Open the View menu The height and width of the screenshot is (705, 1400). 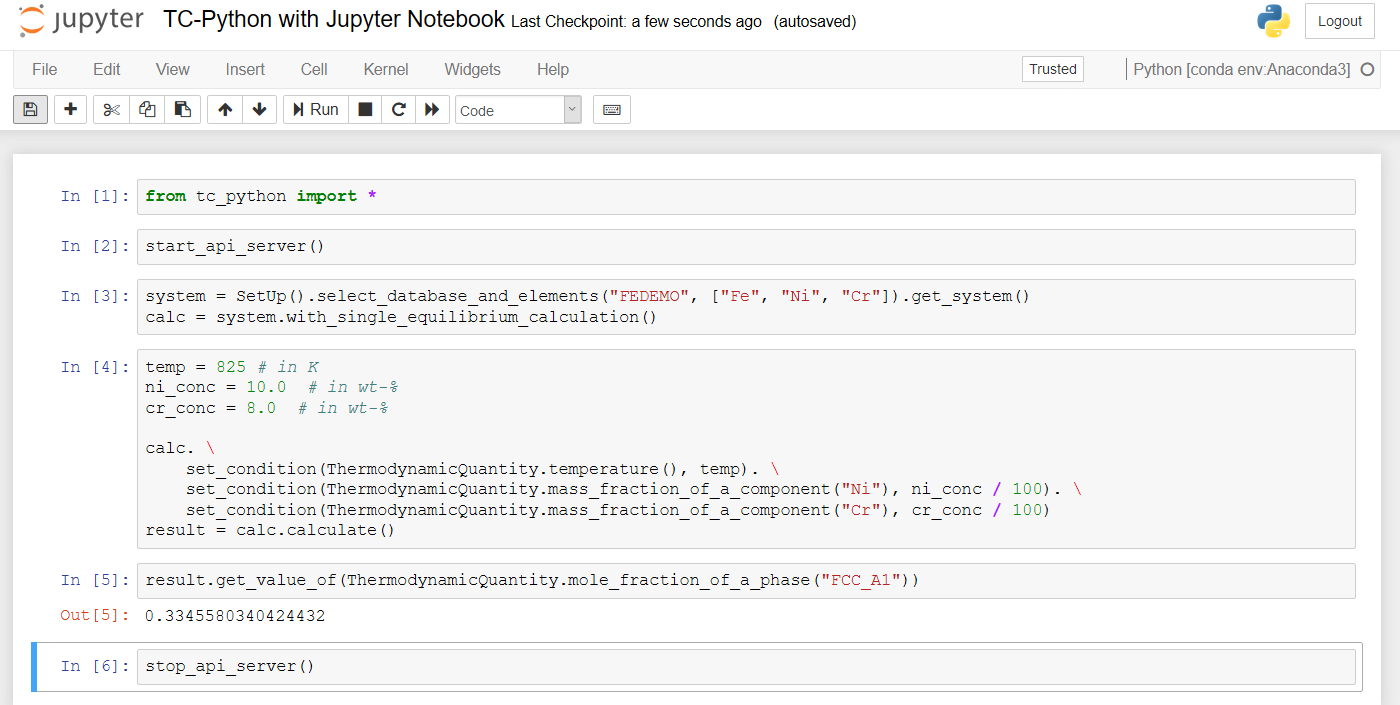point(173,69)
